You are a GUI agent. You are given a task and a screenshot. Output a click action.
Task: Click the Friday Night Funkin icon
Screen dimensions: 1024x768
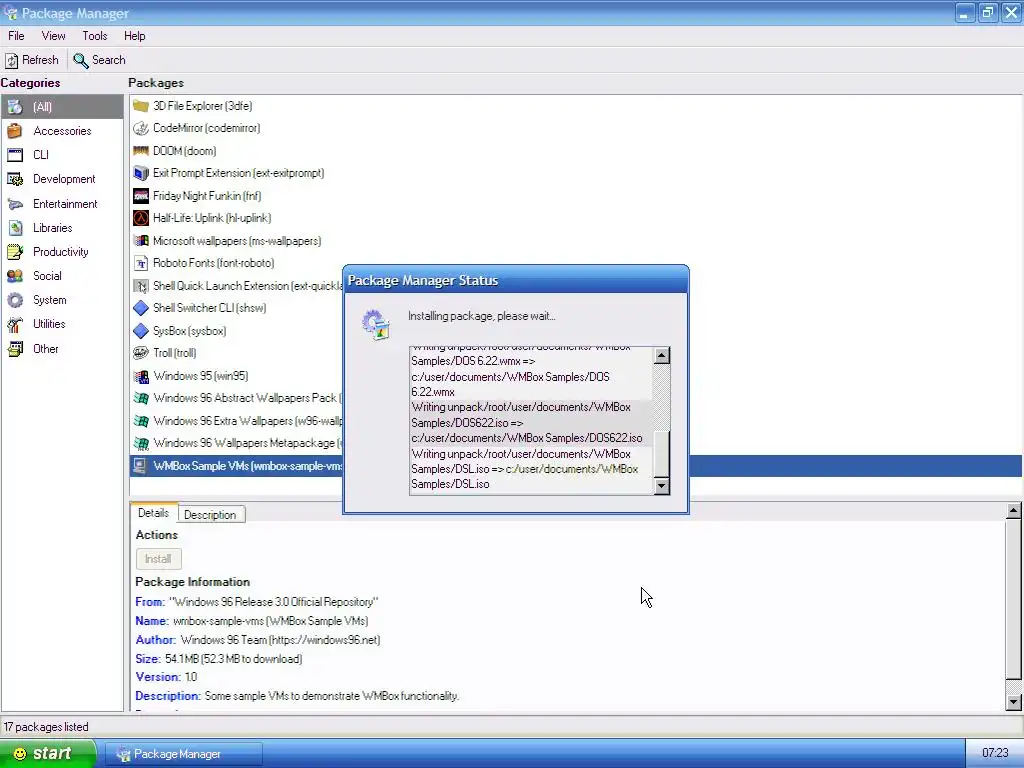coord(141,196)
